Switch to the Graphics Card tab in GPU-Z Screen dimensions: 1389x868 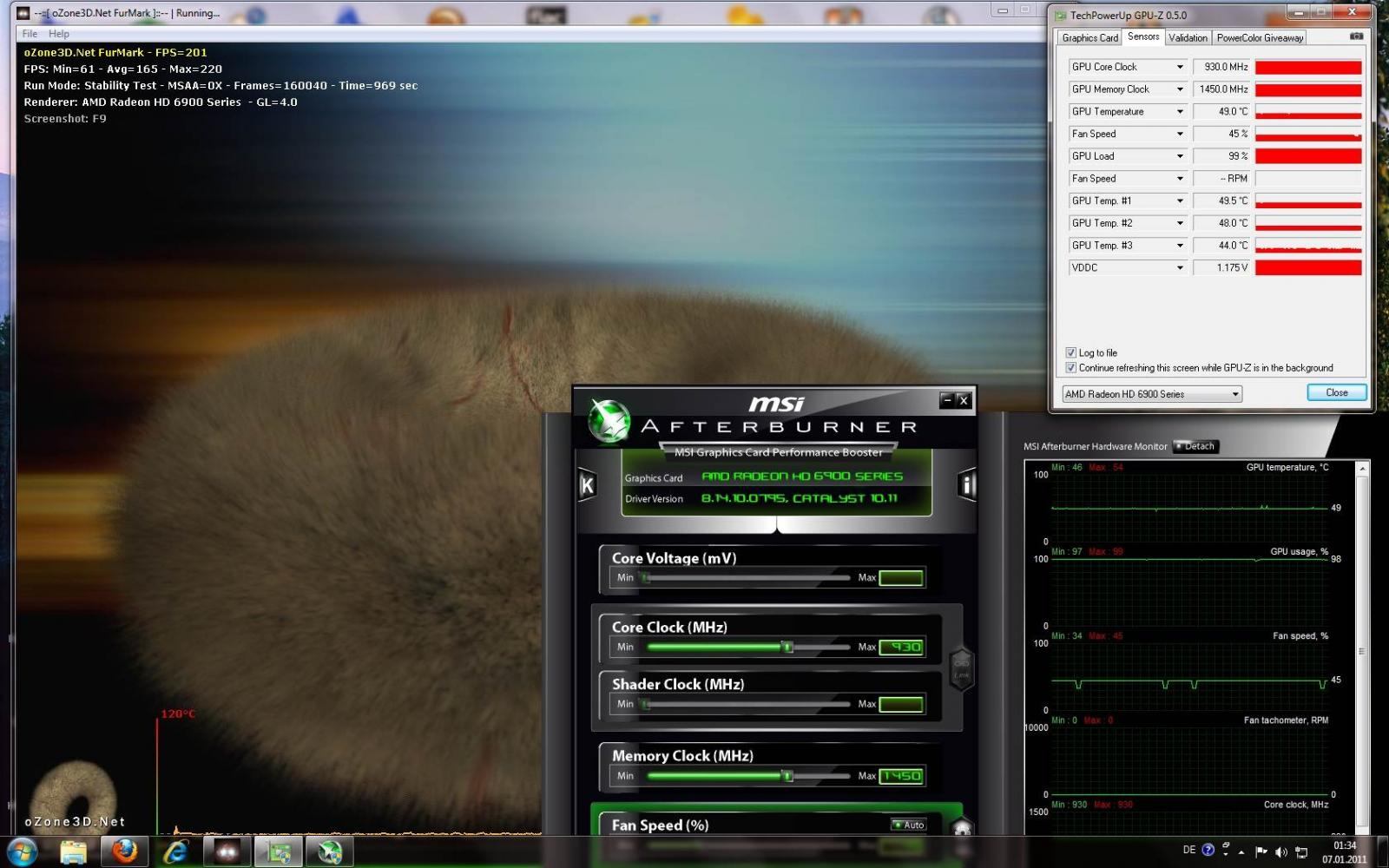[1089, 37]
